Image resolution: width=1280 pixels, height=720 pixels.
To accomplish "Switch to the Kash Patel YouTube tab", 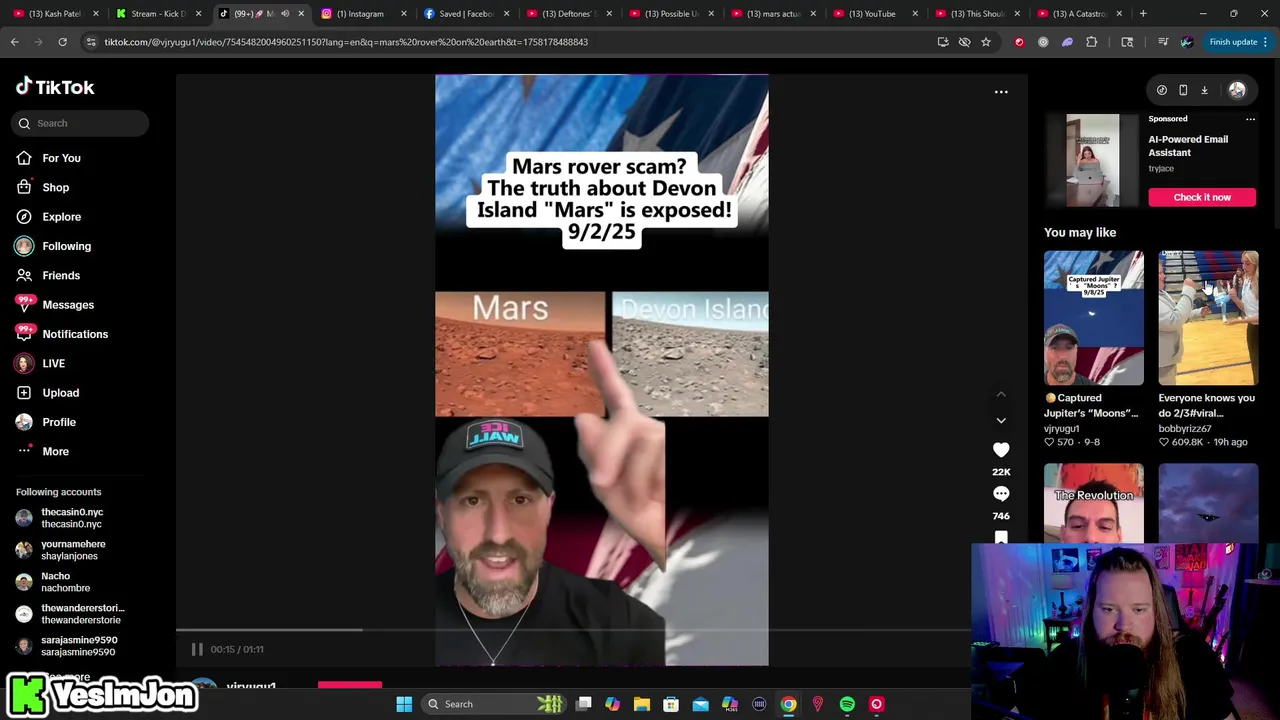I will pos(55,14).
